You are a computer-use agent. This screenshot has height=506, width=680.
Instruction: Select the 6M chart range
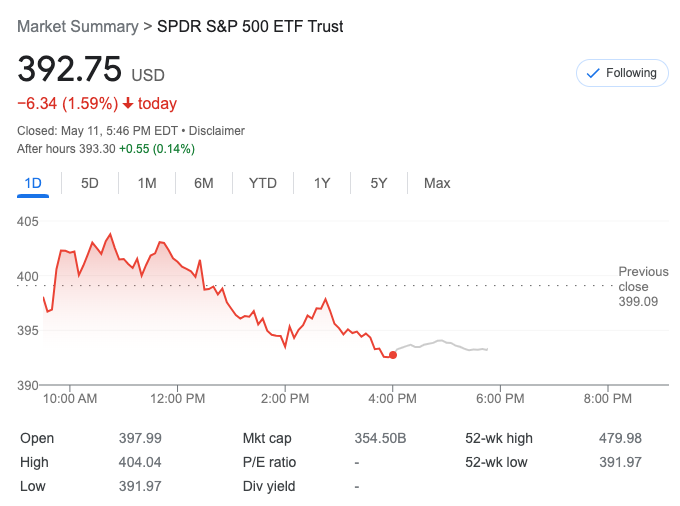(204, 183)
